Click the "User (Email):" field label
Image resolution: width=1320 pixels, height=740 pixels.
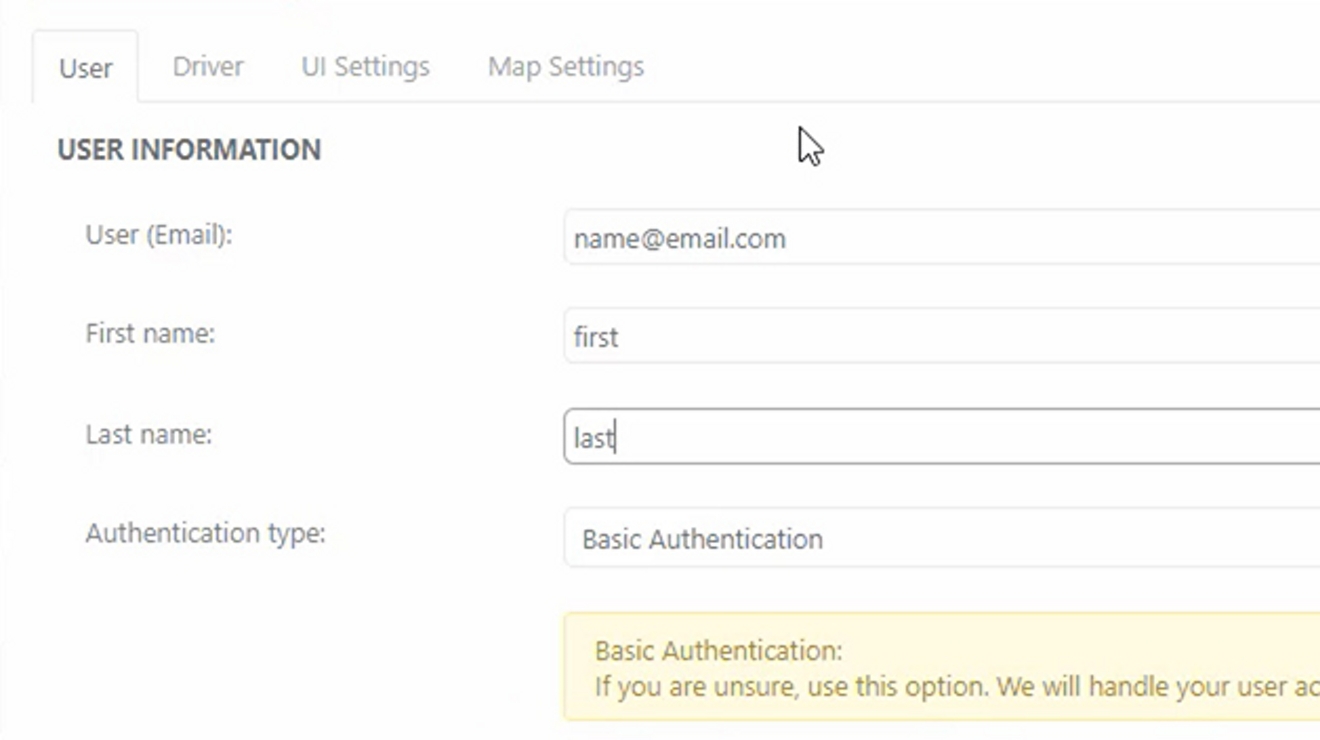159,235
